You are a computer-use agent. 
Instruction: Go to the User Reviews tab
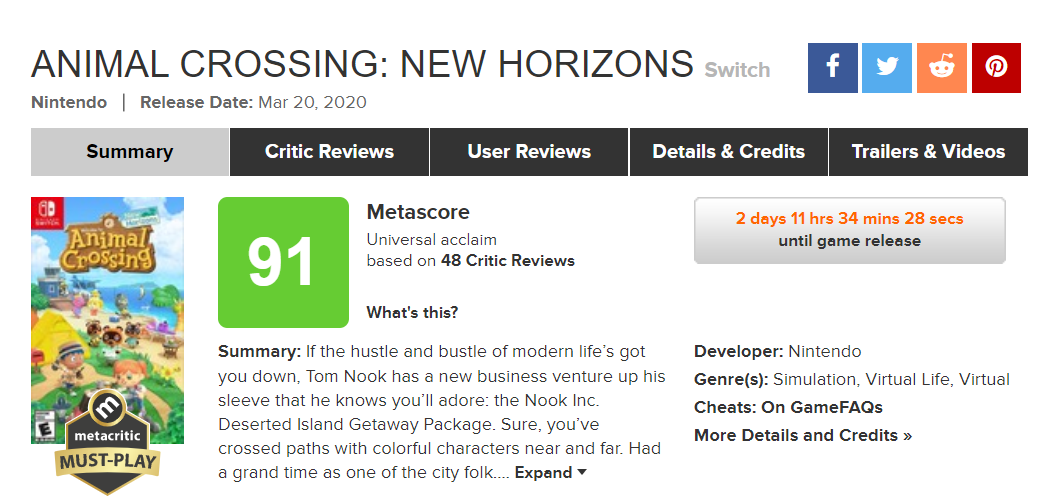click(529, 152)
